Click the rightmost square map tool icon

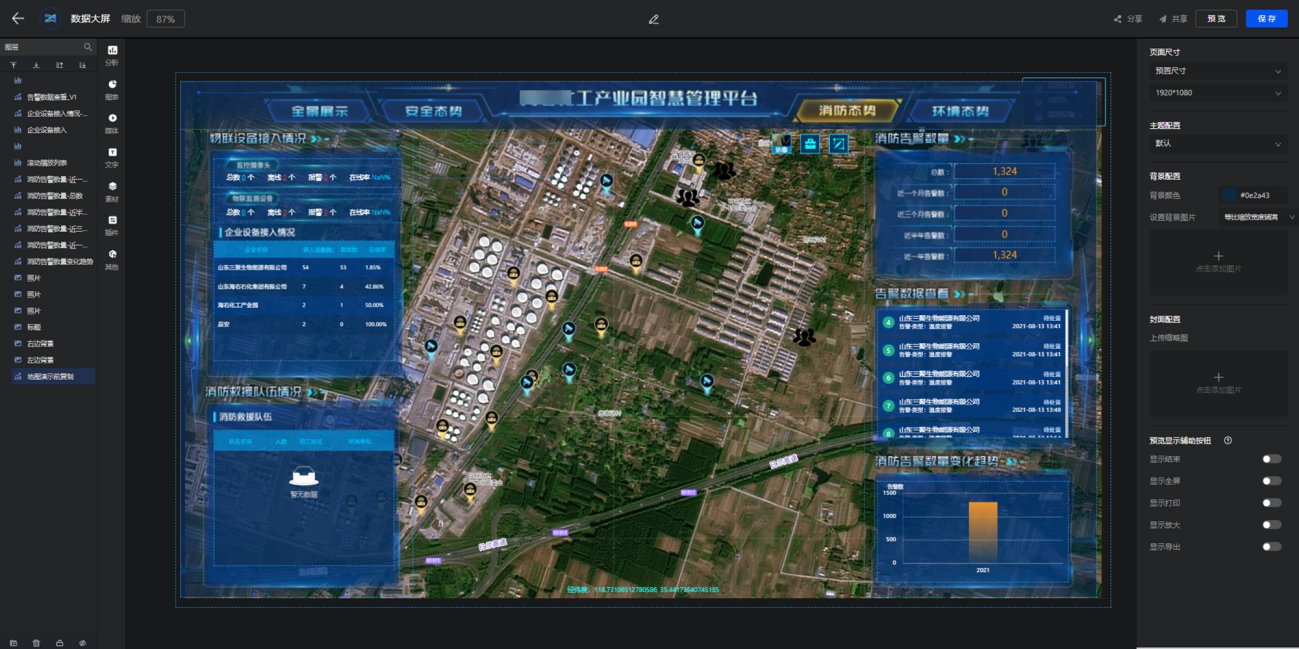click(x=839, y=145)
